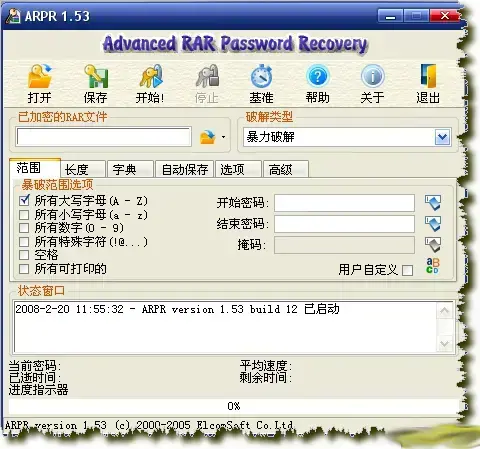The height and width of the screenshot is (449, 480).
Task: Run the 基准 benchmark stopwatch icon
Action: pos(262,76)
